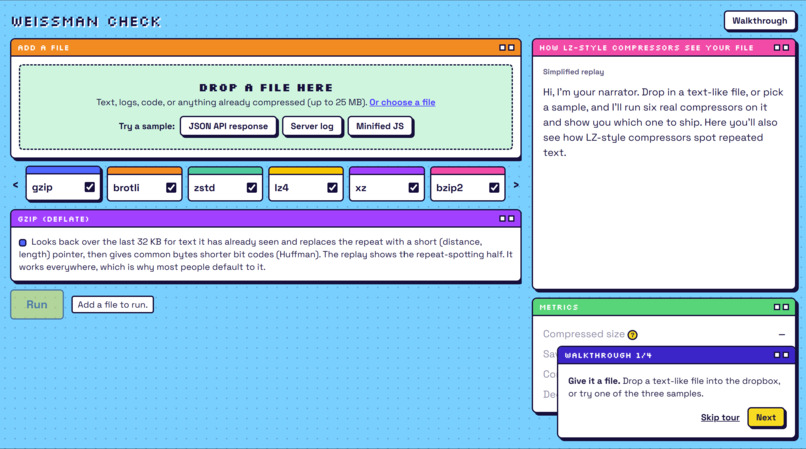Select the zstd compressor card label
Viewport: 806px width, 449px height.
(204, 188)
